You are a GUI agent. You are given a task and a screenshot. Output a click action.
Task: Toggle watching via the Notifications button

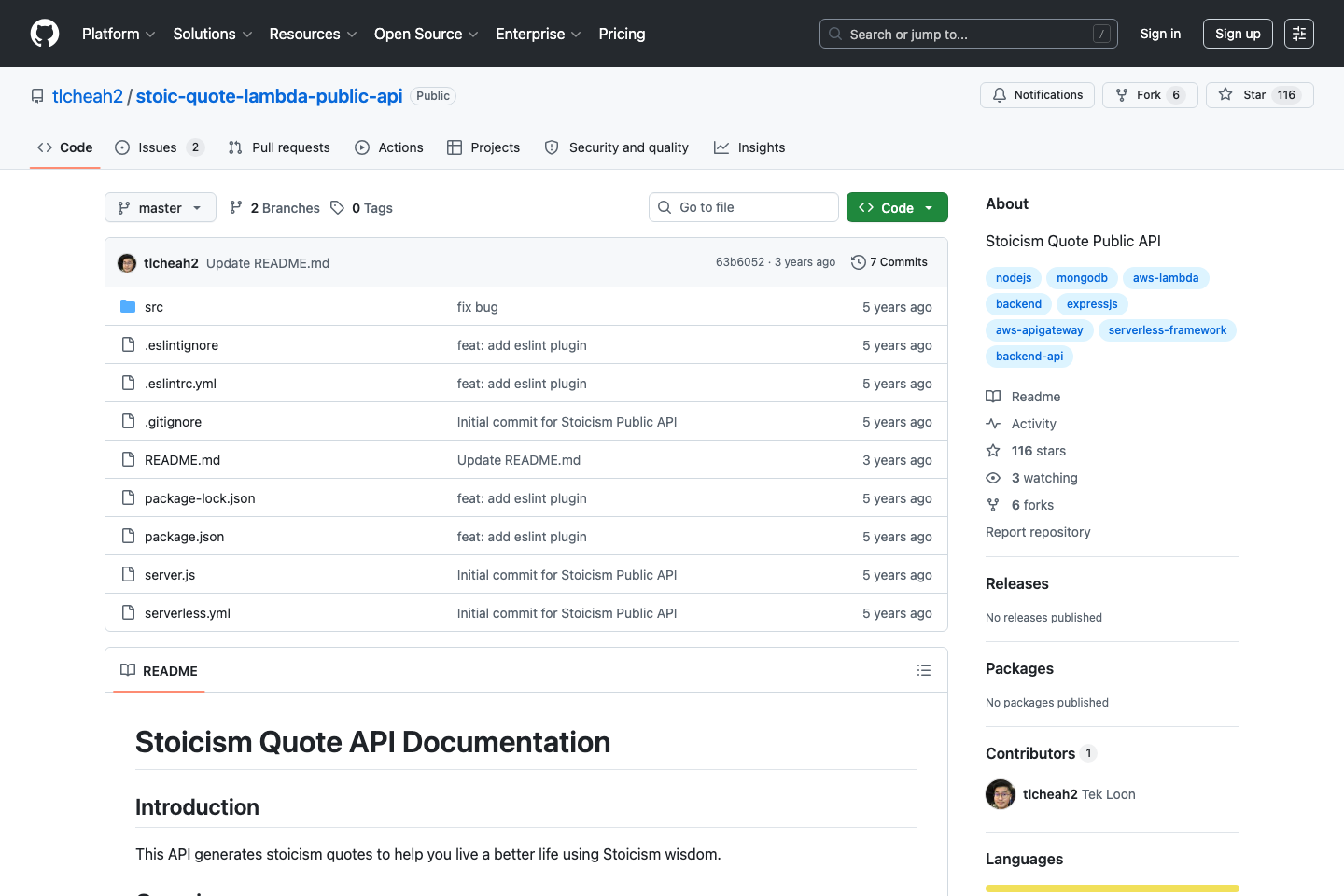point(1037,94)
